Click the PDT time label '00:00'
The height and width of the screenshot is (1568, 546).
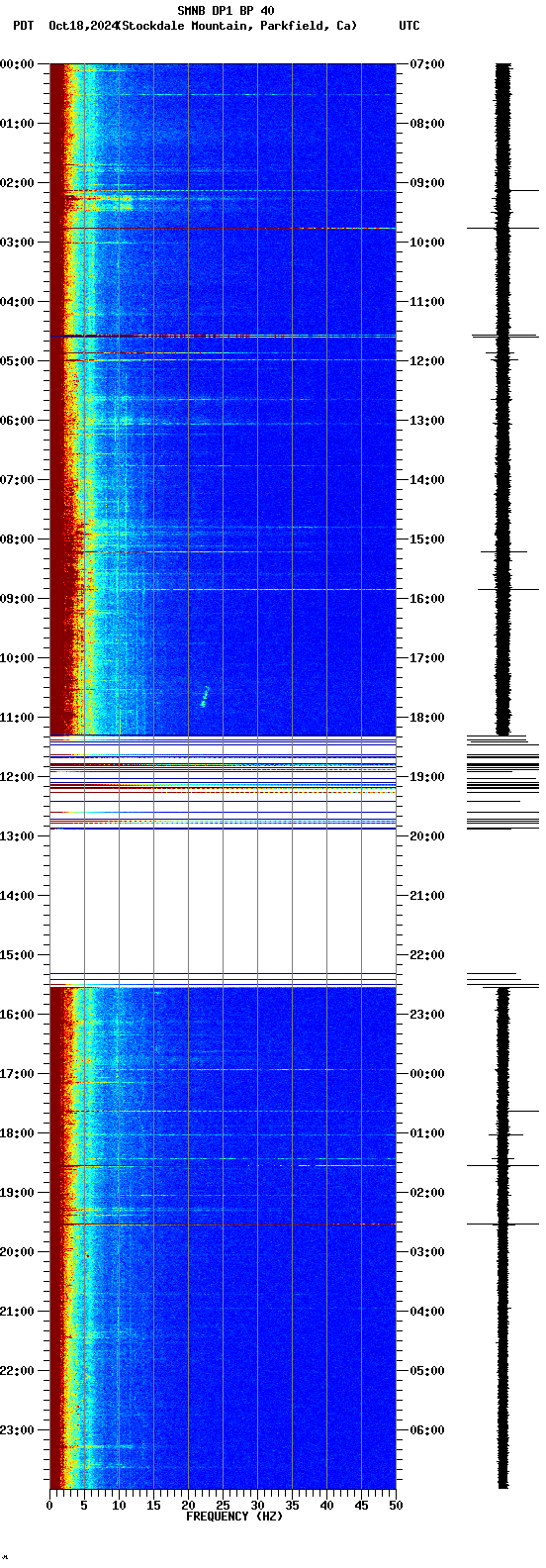click(x=19, y=64)
